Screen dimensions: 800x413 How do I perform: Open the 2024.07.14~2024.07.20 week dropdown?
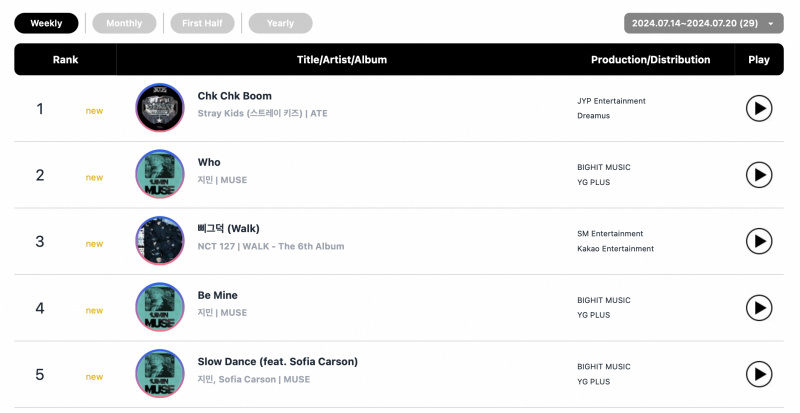click(704, 23)
